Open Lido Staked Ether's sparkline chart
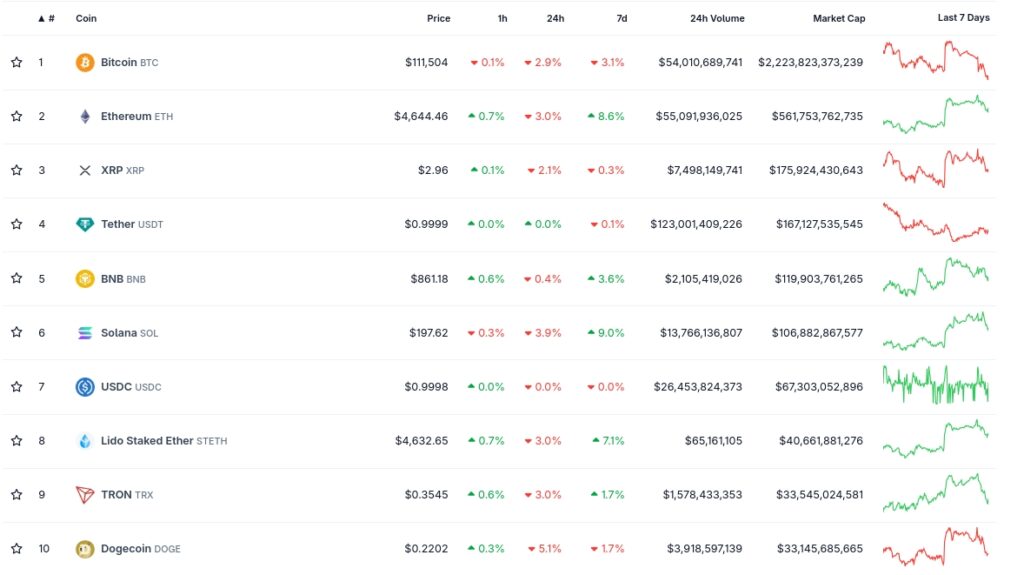 [x=936, y=438]
